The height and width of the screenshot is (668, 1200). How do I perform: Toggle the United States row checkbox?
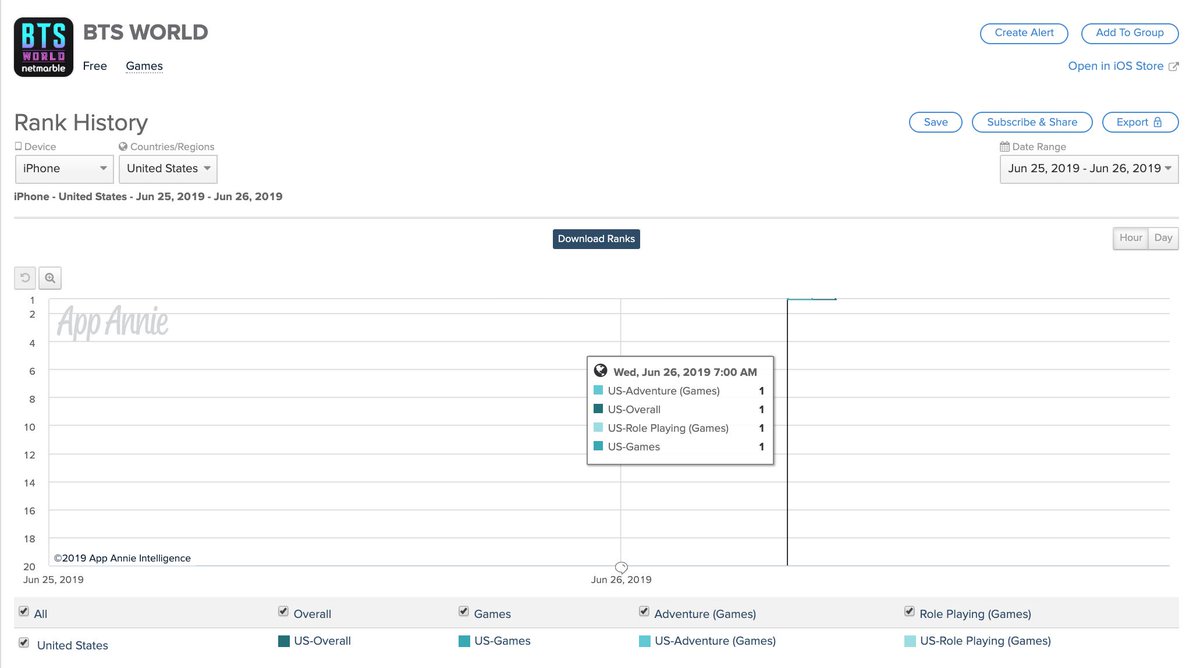(24, 643)
